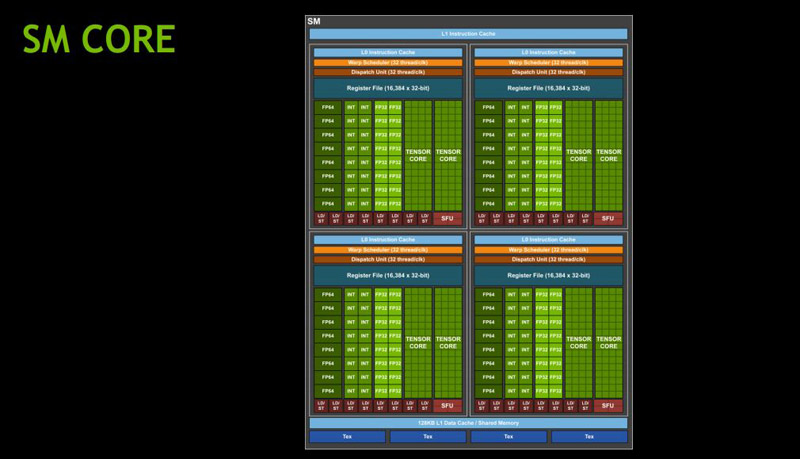The width and height of the screenshot is (800, 459).
Task: Select the SFU block in top-right partition
Action: (x=608, y=218)
